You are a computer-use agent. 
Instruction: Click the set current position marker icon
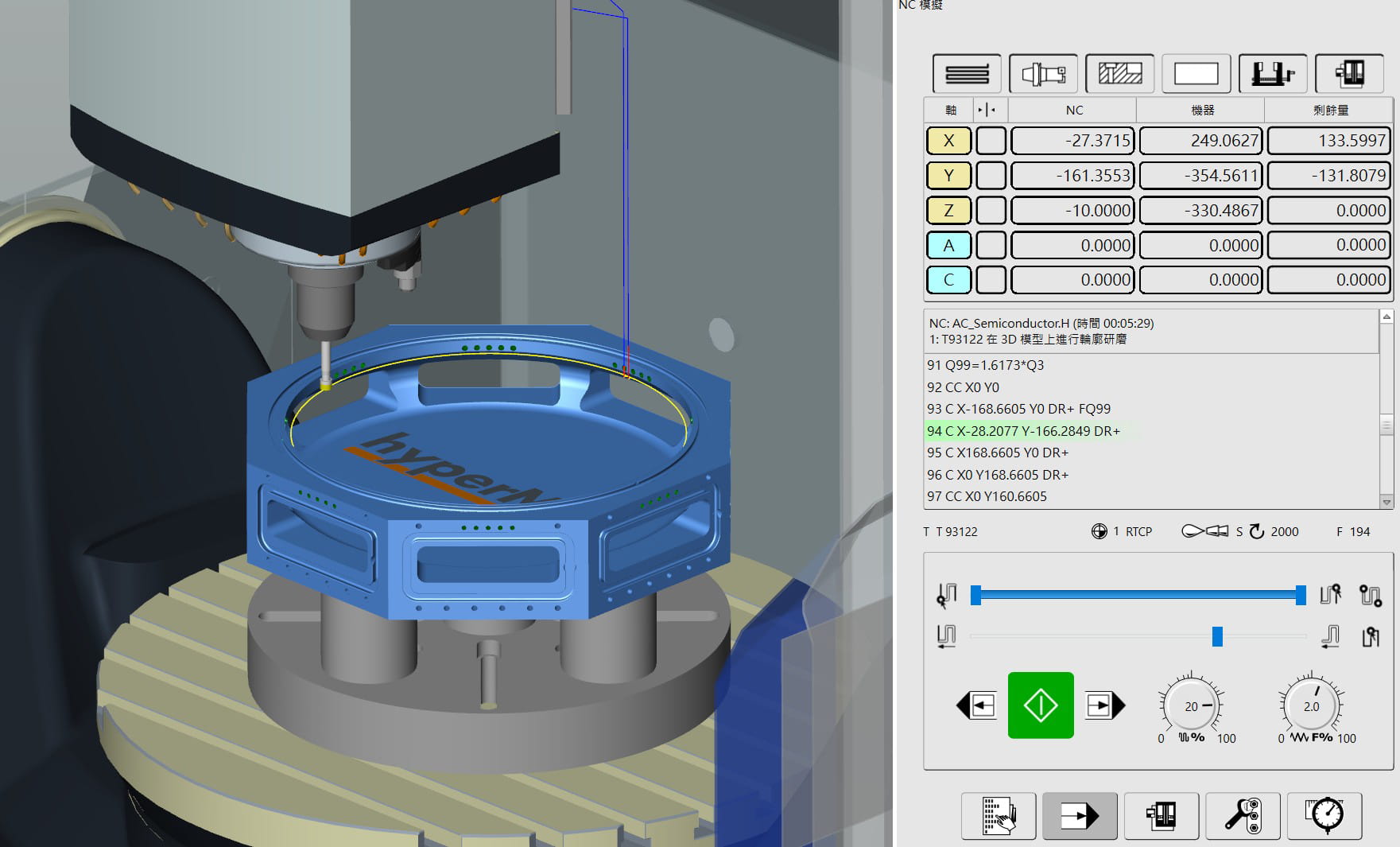pyautogui.click(x=1371, y=636)
